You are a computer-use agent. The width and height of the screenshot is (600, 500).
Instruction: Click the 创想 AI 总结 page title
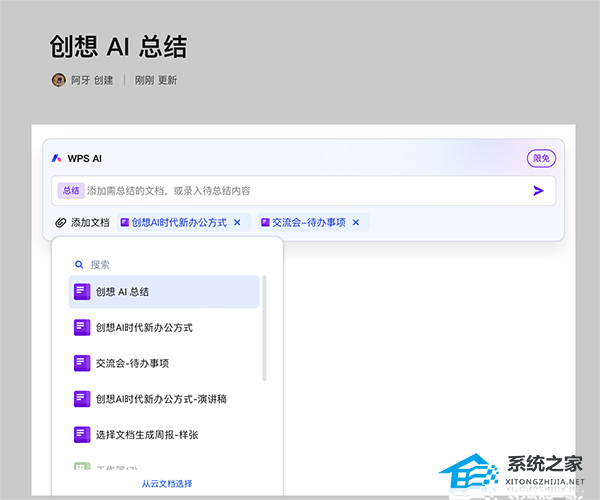(118, 47)
